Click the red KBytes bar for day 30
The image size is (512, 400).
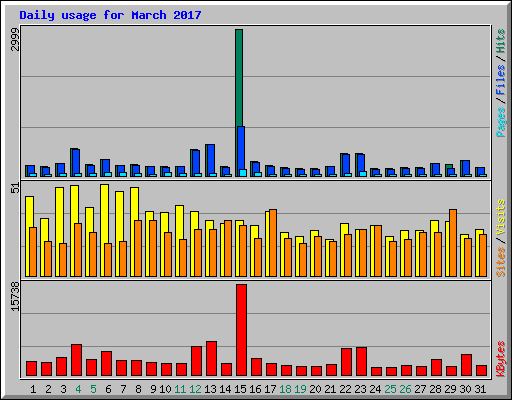click(466, 365)
